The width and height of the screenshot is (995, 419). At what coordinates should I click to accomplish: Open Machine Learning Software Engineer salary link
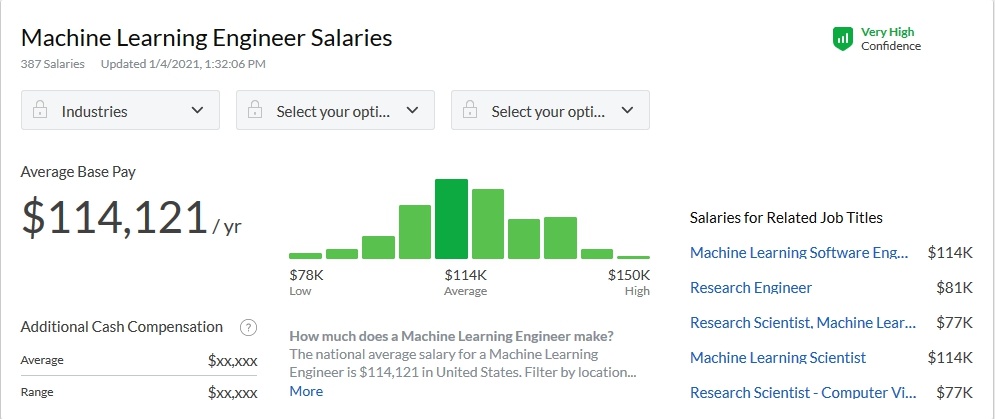click(x=799, y=253)
